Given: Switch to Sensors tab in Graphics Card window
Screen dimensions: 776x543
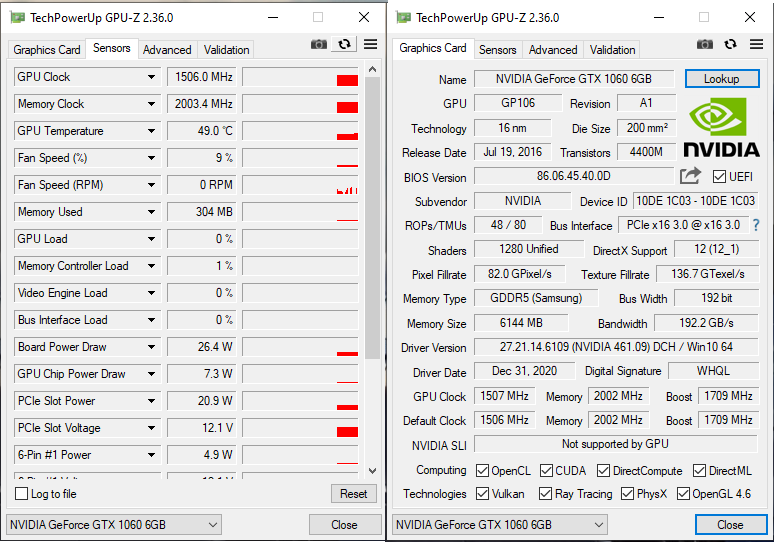Looking at the screenshot, I should pyautogui.click(x=497, y=50).
